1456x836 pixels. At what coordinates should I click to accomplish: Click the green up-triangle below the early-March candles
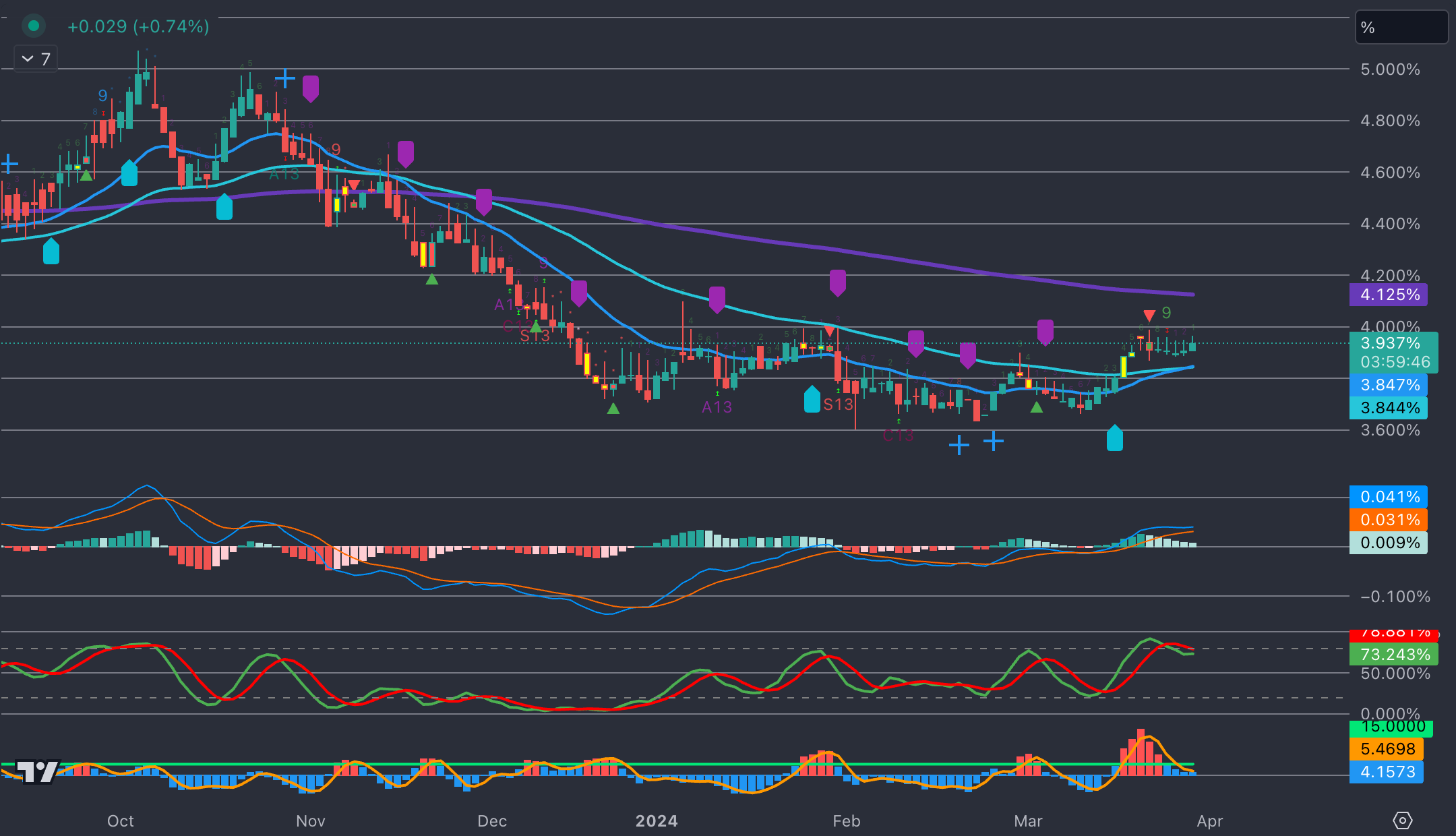pyautogui.click(x=1037, y=407)
